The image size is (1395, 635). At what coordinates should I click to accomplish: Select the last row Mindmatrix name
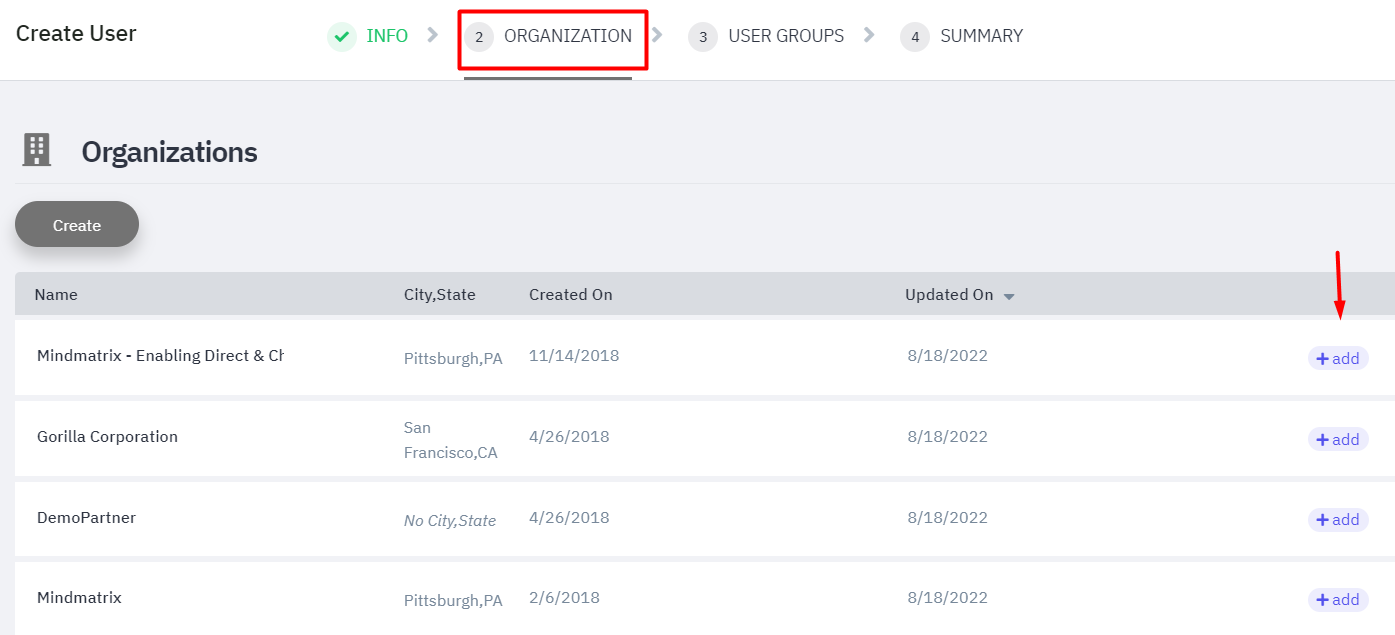(x=79, y=597)
